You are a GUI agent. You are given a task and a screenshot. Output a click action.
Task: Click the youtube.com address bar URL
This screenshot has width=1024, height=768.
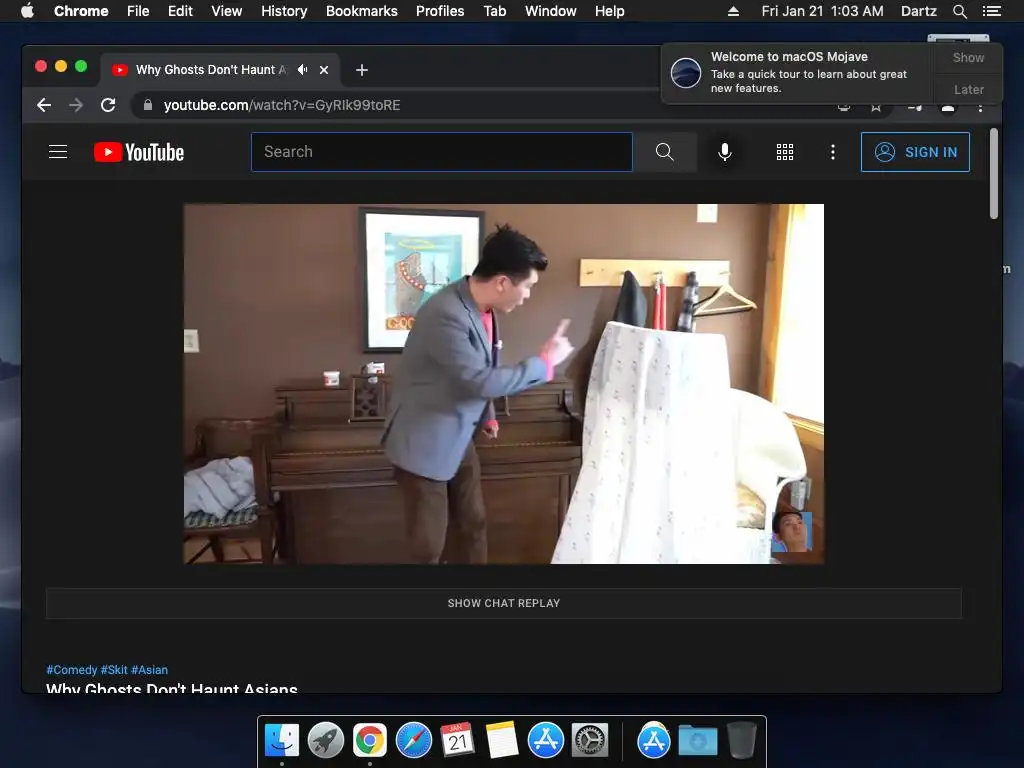tap(281, 105)
